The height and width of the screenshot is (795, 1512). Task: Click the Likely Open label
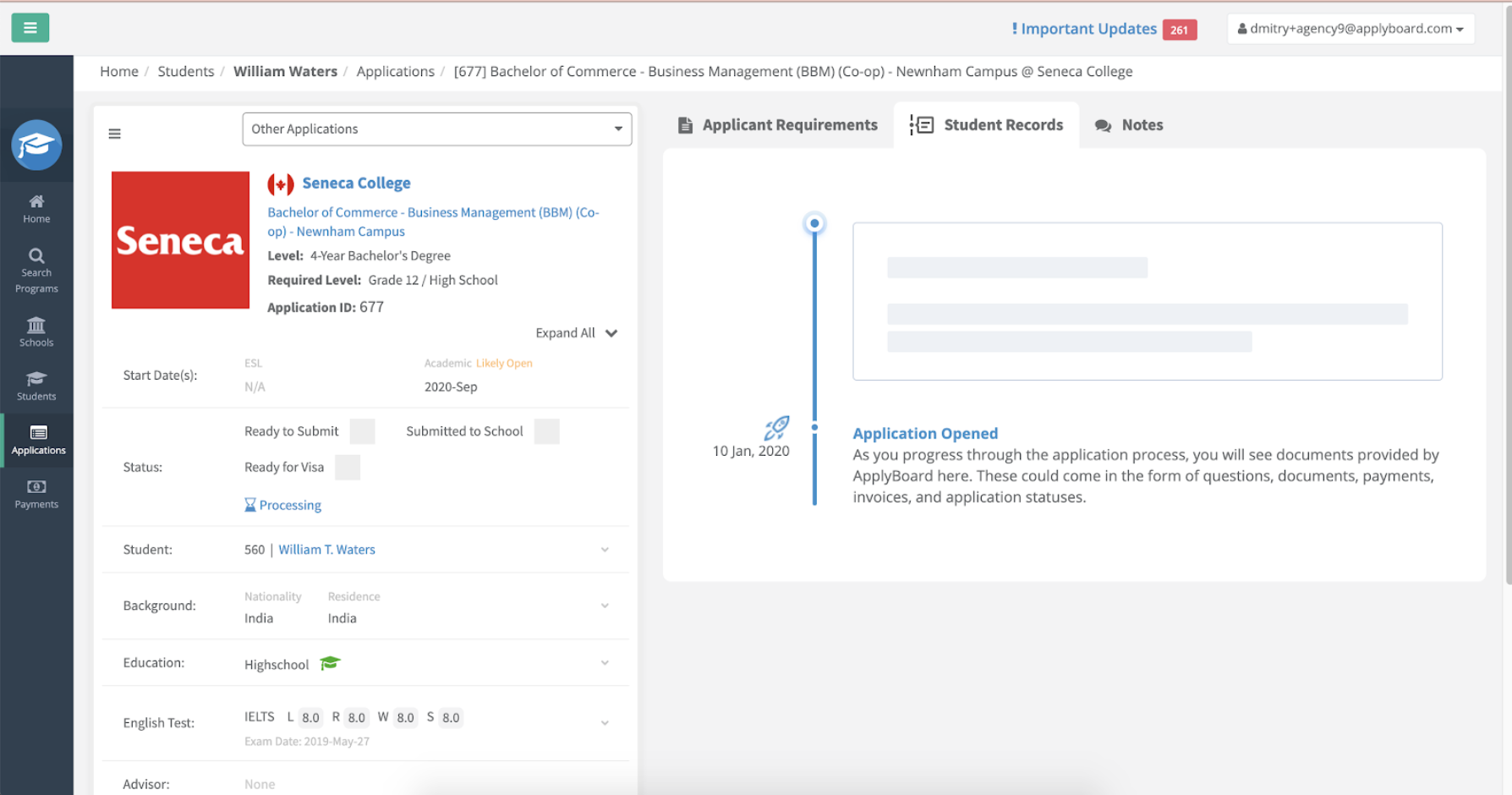click(x=504, y=363)
